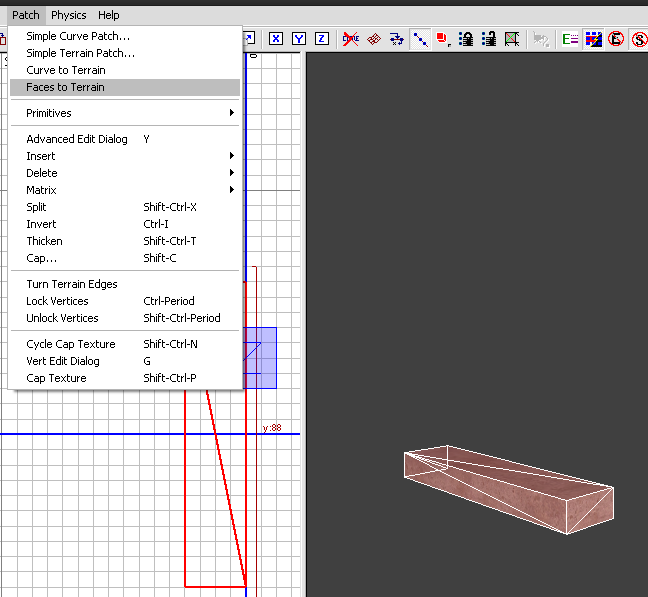Click the grayed-out arrow icon

tap(541, 39)
